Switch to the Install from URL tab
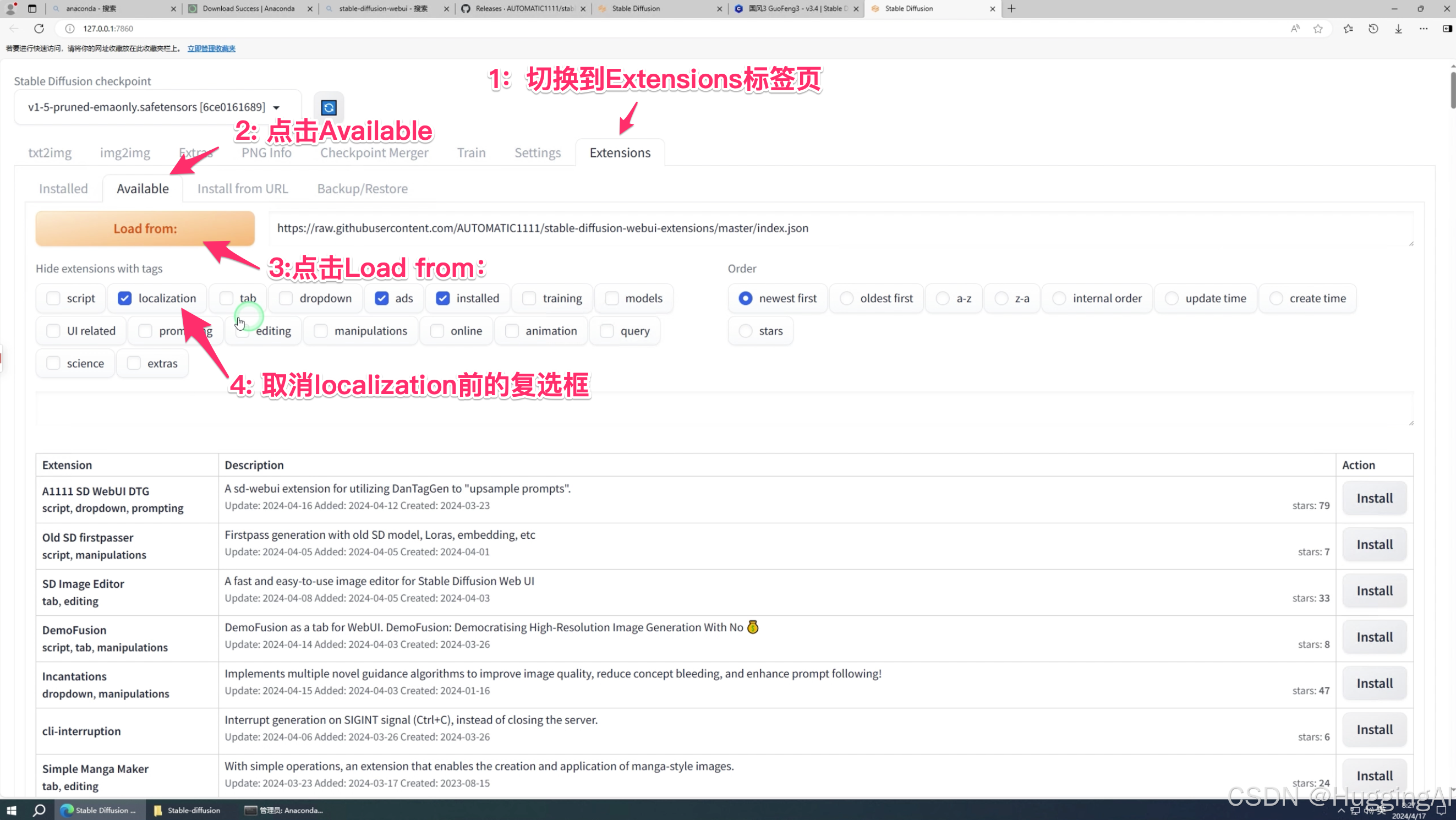The height and width of the screenshot is (820, 1456). (x=243, y=188)
